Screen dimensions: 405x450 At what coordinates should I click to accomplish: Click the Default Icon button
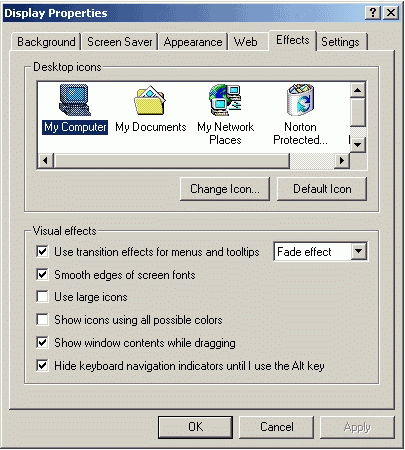pyautogui.click(x=322, y=189)
